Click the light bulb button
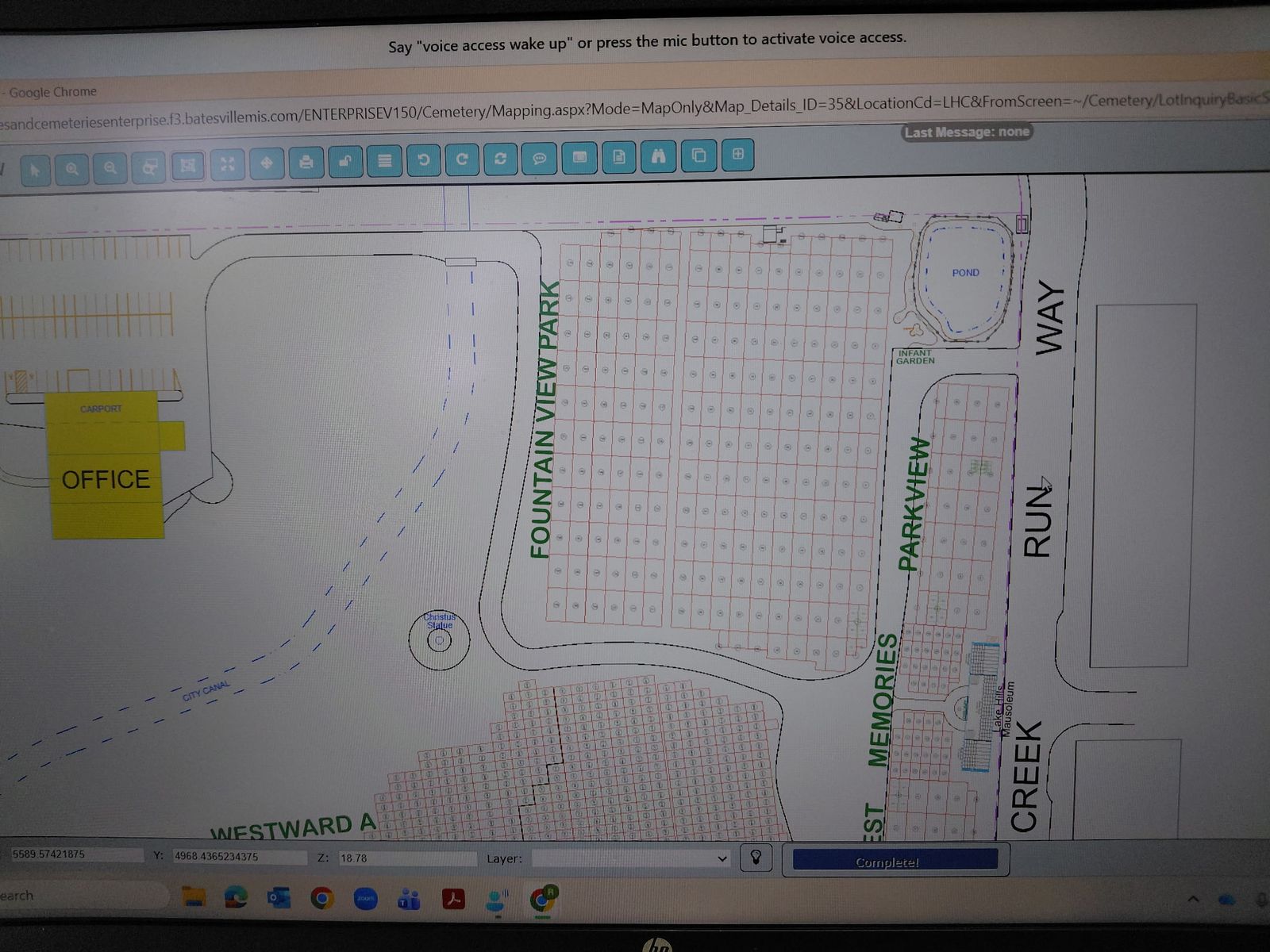The width and height of the screenshot is (1270, 952). 756,858
